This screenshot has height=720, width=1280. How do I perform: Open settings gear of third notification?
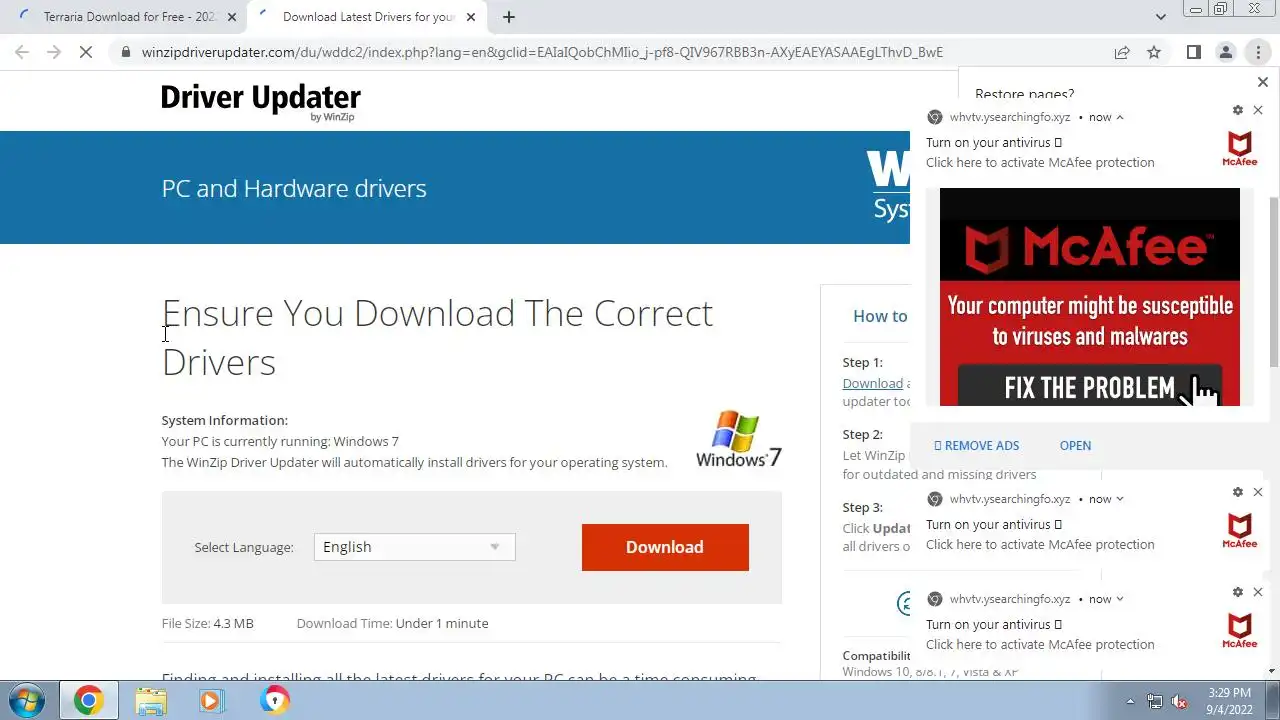[x=1238, y=592]
